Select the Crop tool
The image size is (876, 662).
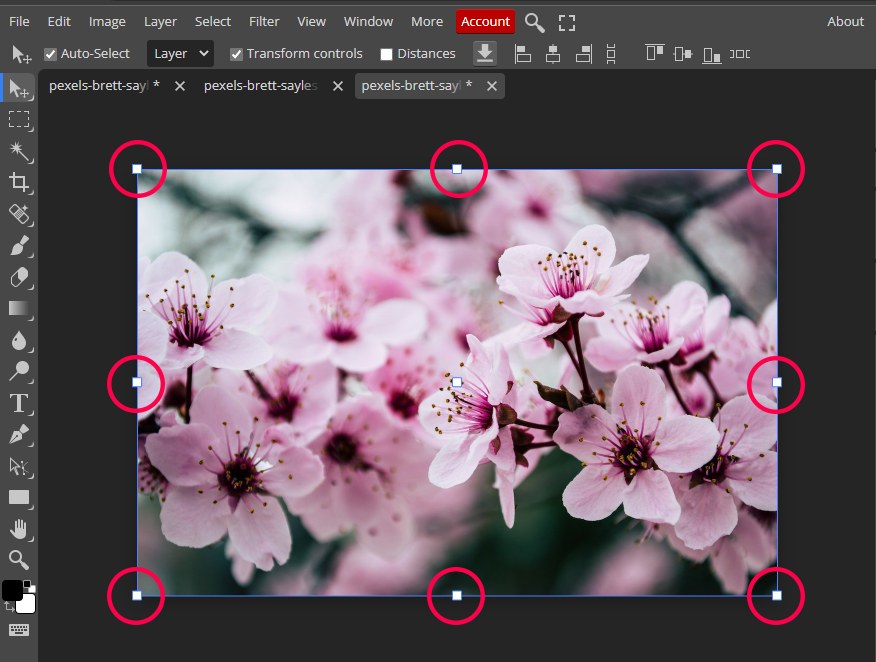coord(20,183)
